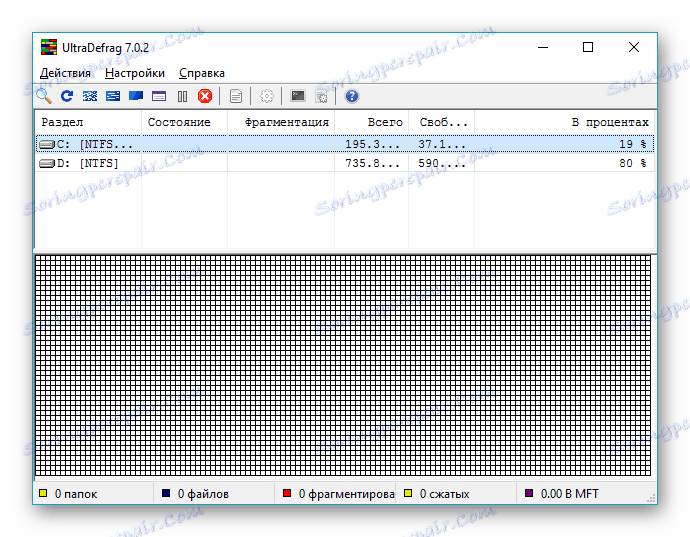Stop the job with the red X icon
Viewport: 690px width, 537px height.
205,96
